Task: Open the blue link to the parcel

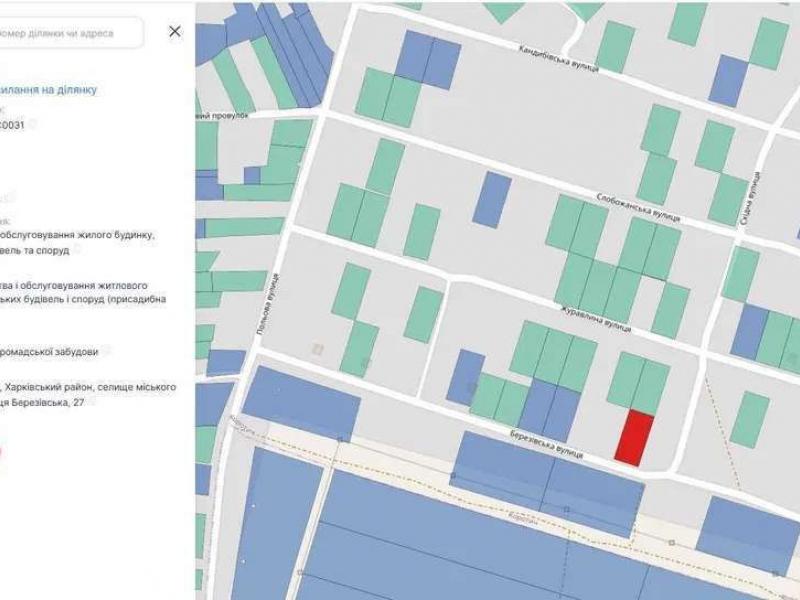Action: pyautogui.click(x=50, y=90)
